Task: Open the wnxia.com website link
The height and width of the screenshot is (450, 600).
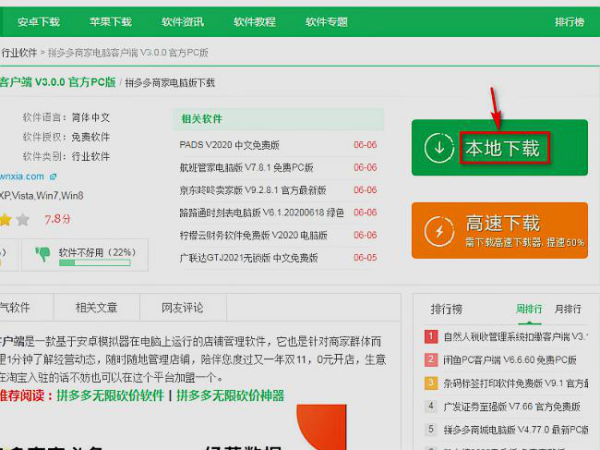Action: coord(22,176)
